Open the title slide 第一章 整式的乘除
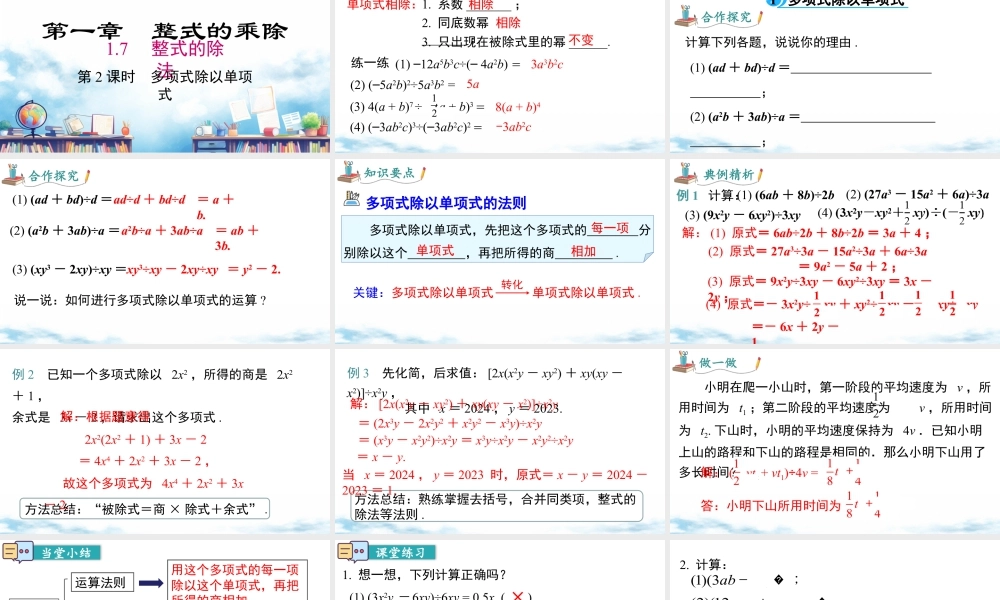The width and height of the screenshot is (1000, 600). coord(165,76)
